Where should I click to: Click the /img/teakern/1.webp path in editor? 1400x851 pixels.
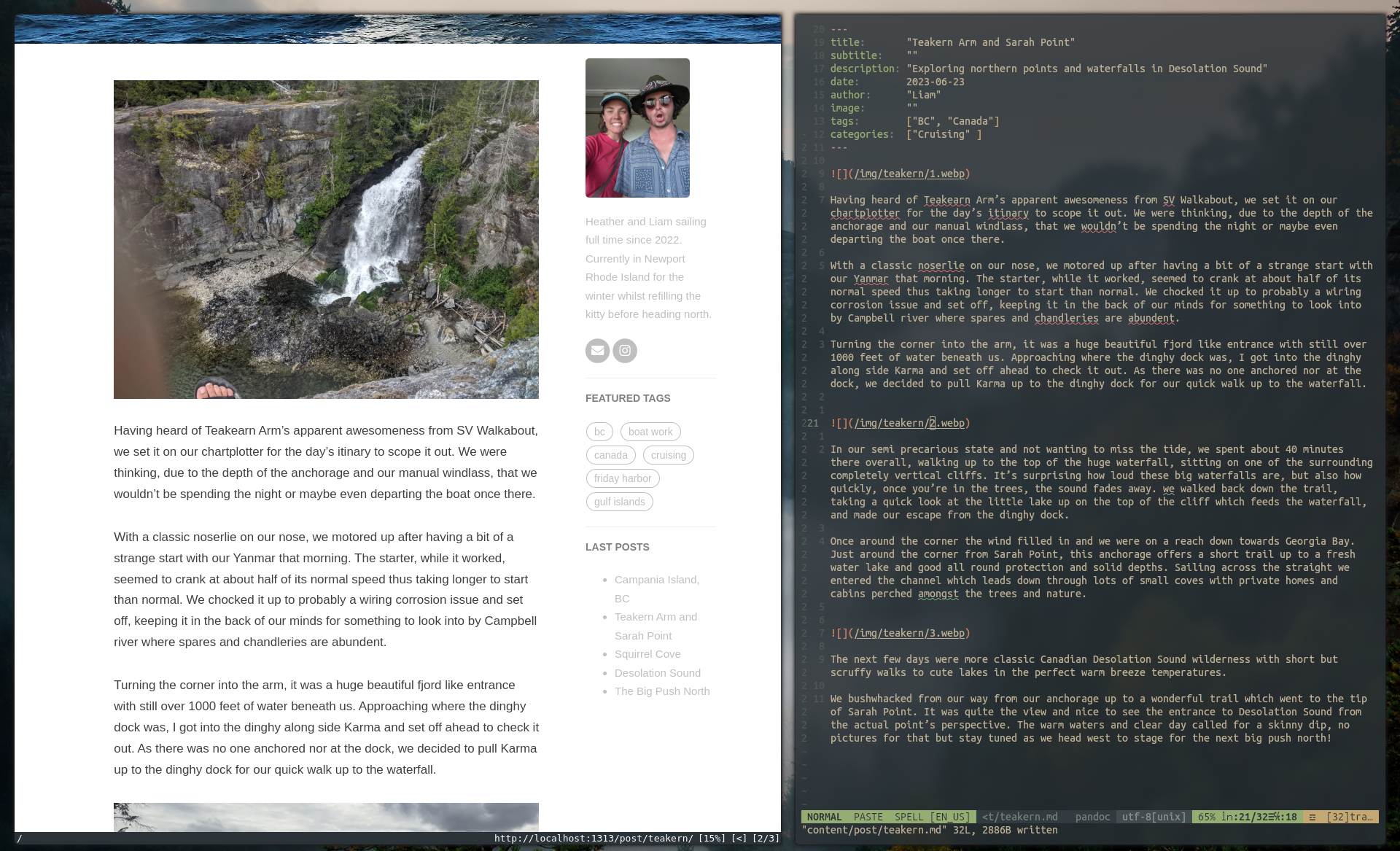tap(909, 174)
